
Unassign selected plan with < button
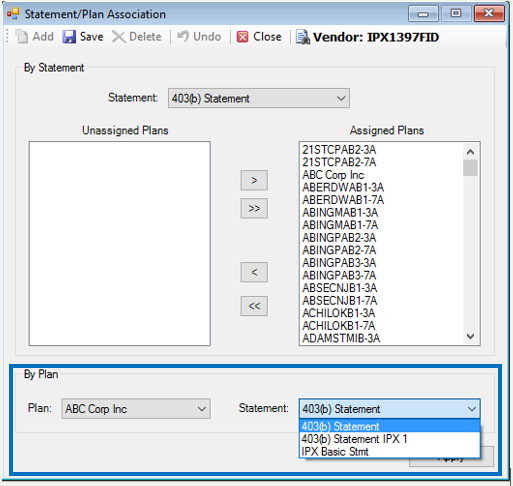(254, 272)
